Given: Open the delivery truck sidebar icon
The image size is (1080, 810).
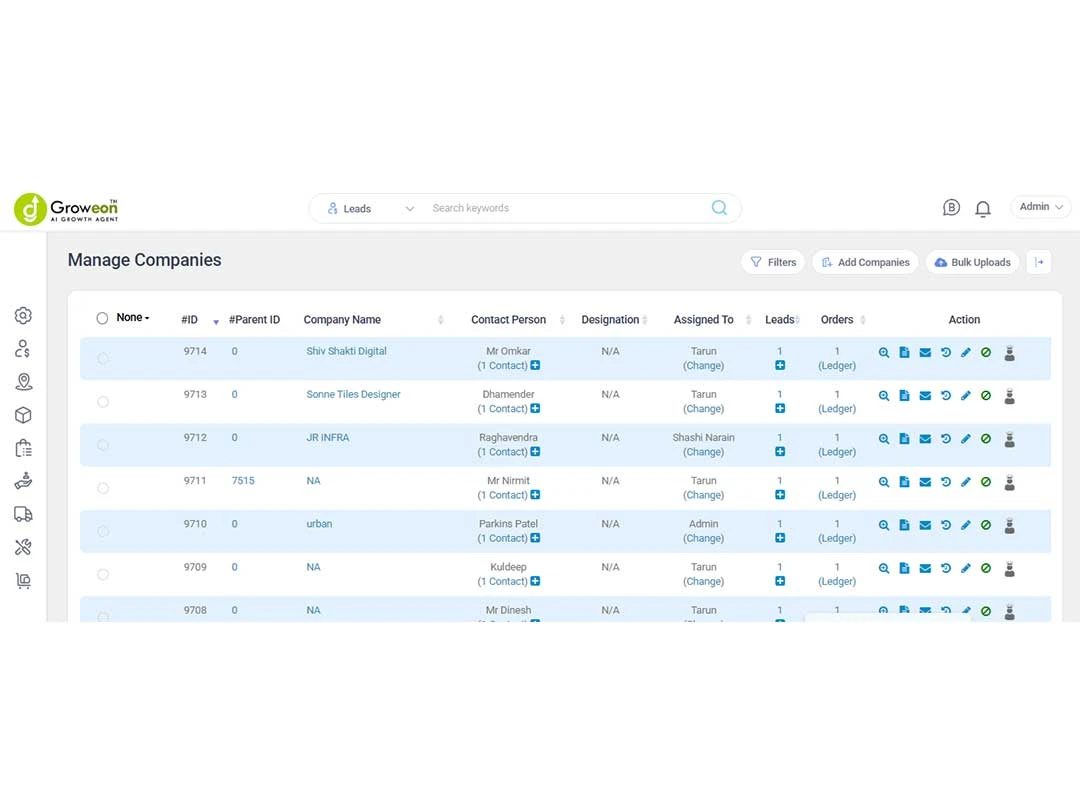Looking at the screenshot, I should pyautogui.click(x=24, y=514).
